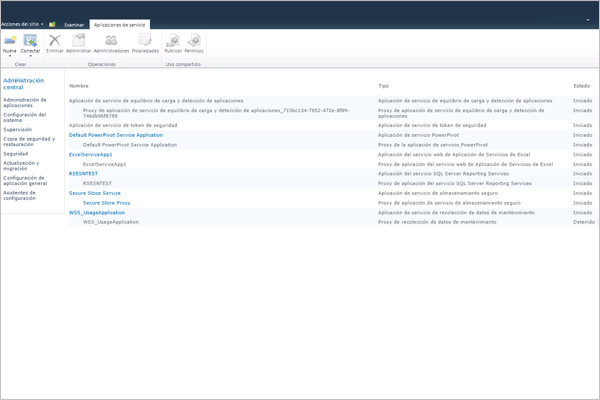Click Proxy de recolección de datos type cell
The image size is (600, 400).
[x=437, y=222]
